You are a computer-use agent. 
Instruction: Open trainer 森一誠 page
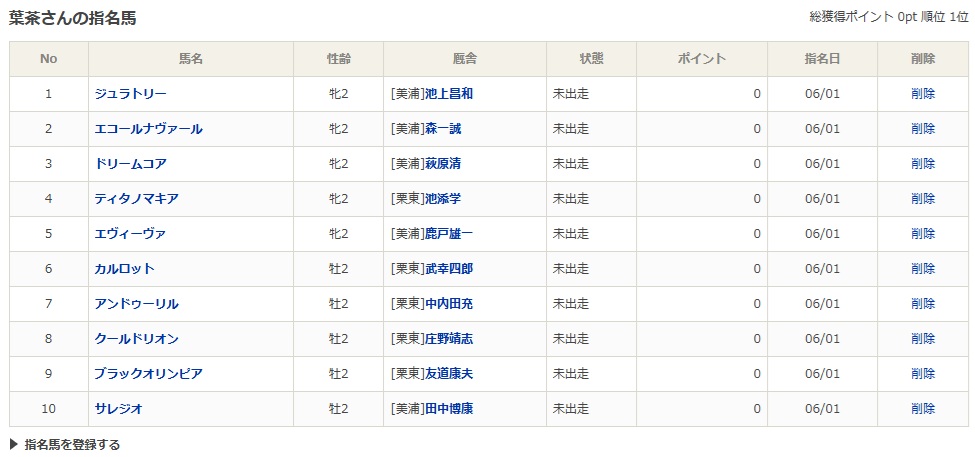443,129
